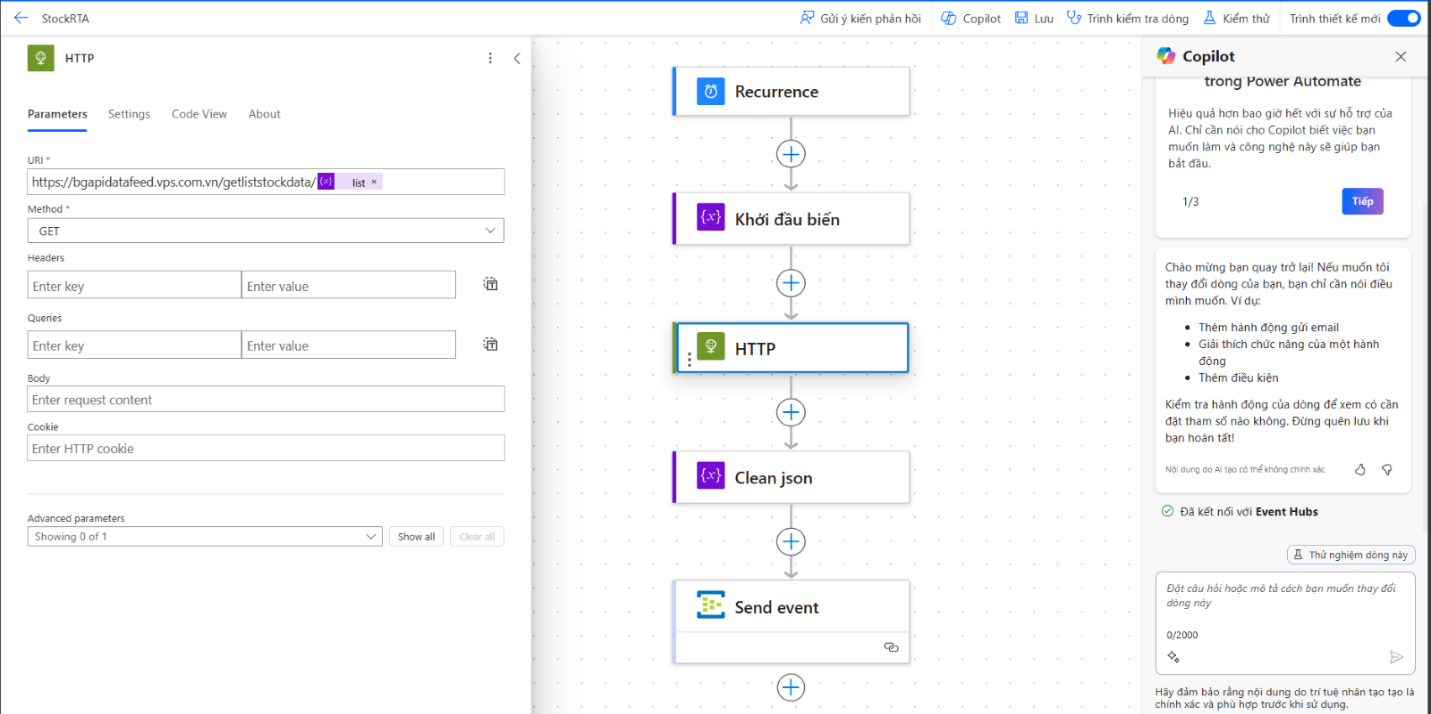Click the Queries Enter value field
Image resolution: width=1431 pixels, height=714 pixels.
[x=349, y=346]
